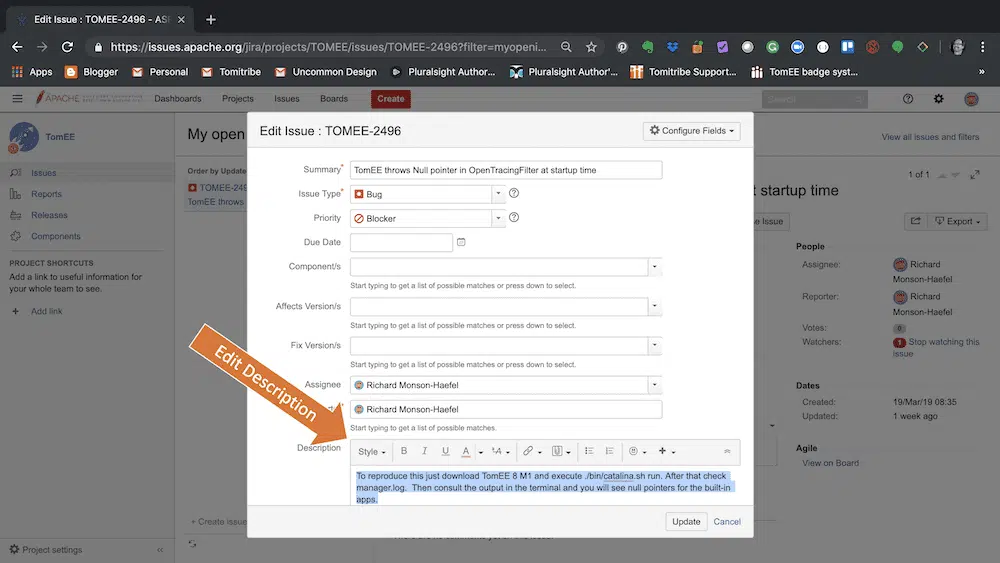Open the Priority dropdown showing Blocker
1000x563 pixels.
pyautogui.click(x=427, y=218)
